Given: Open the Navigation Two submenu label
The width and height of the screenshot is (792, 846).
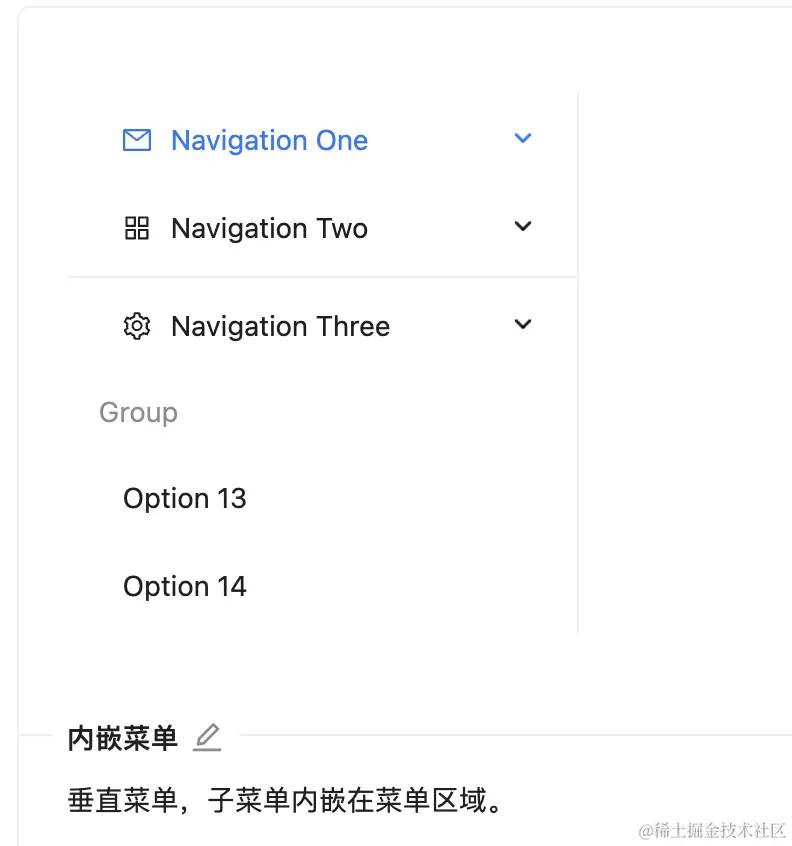Looking at the screenshot, I should pyautogui.click(x=269, y=229).
